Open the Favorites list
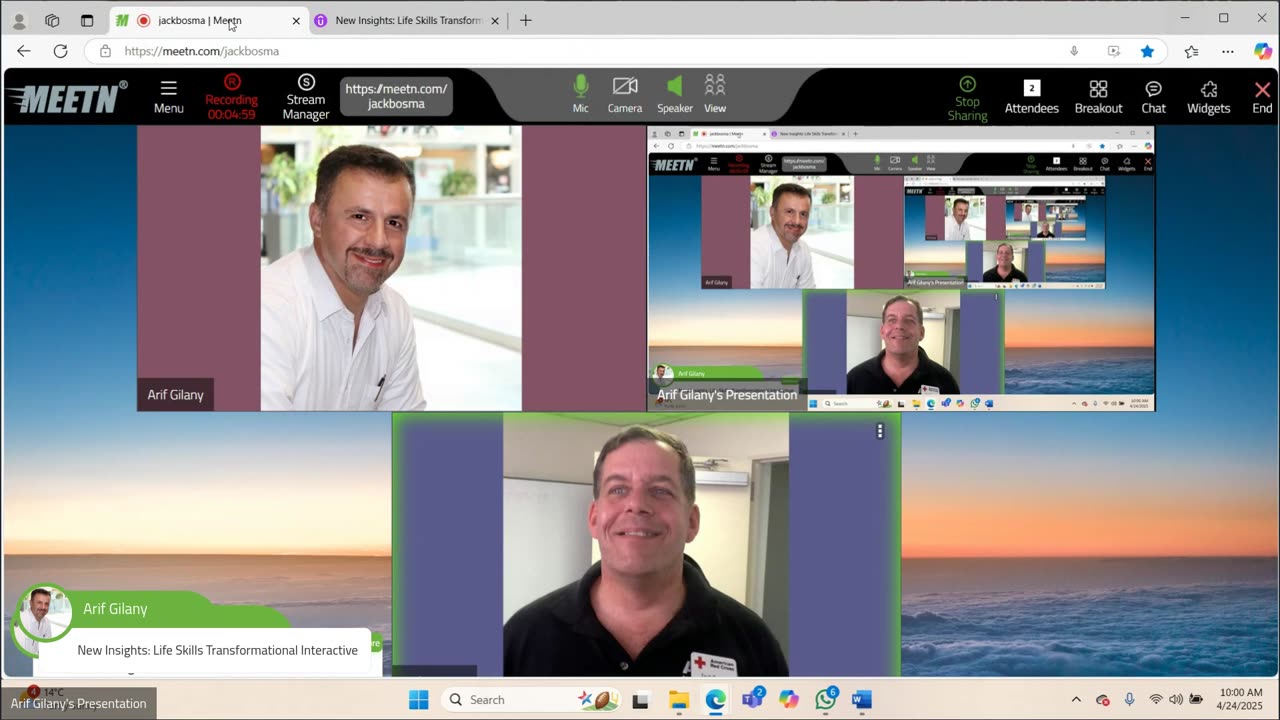This screenshot has height=720, width=1280. coord(1191,51)
